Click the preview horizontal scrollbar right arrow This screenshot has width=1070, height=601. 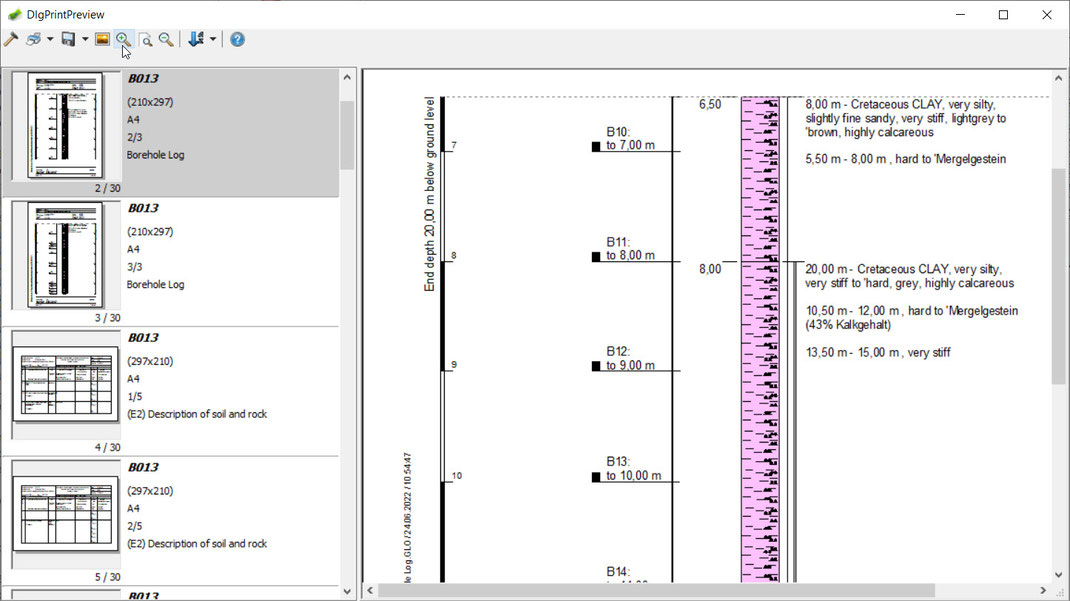(x=1043, y=590)
